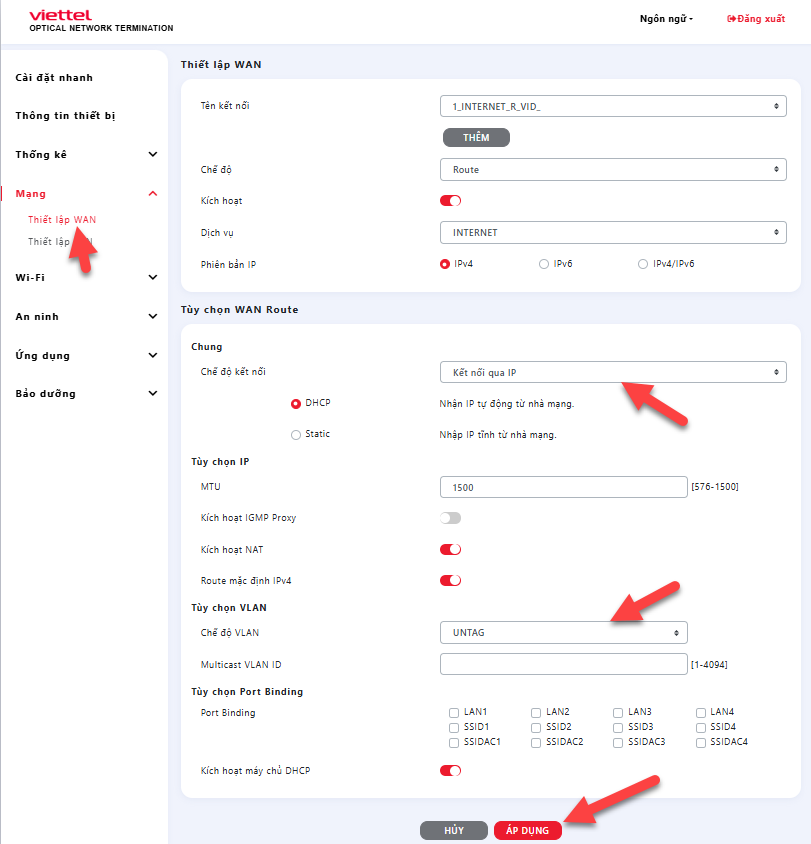Open the Tên kết nối dropdown

click(x=612, y=106)
